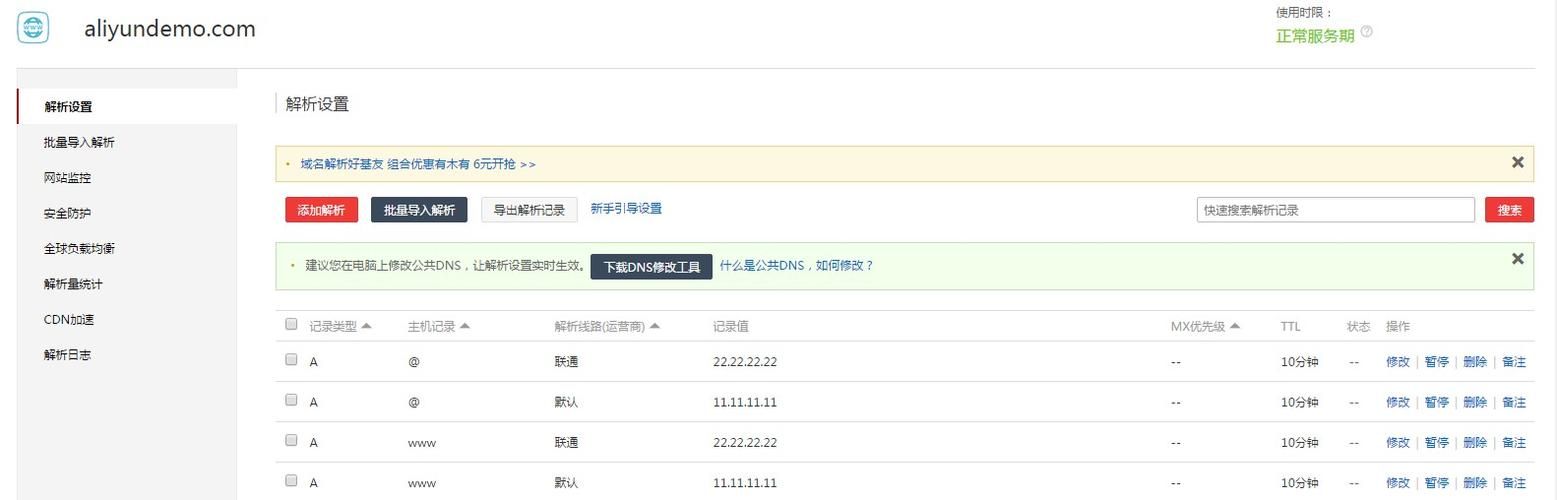Open the 新手引导设置 link

tap(626, 208)
